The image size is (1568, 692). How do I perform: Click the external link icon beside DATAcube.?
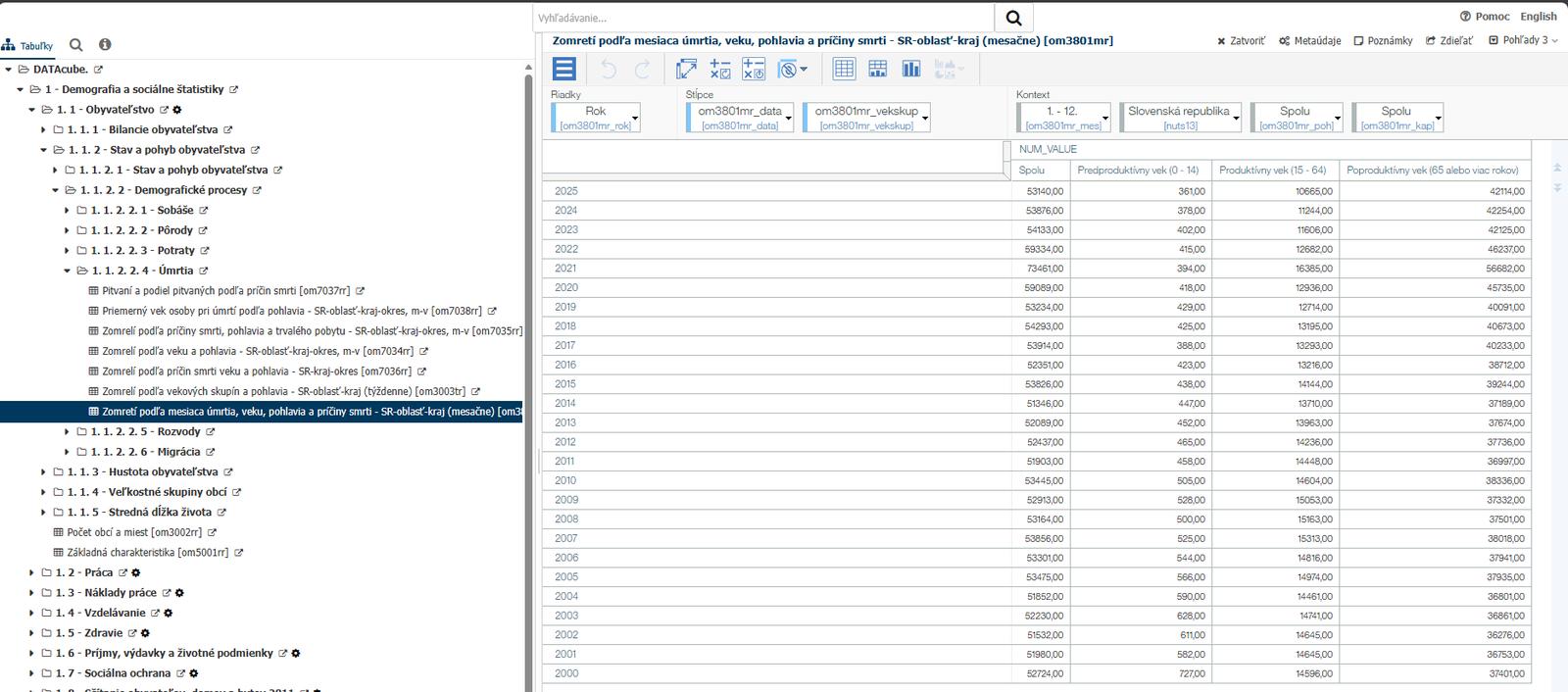coord(98,70)
